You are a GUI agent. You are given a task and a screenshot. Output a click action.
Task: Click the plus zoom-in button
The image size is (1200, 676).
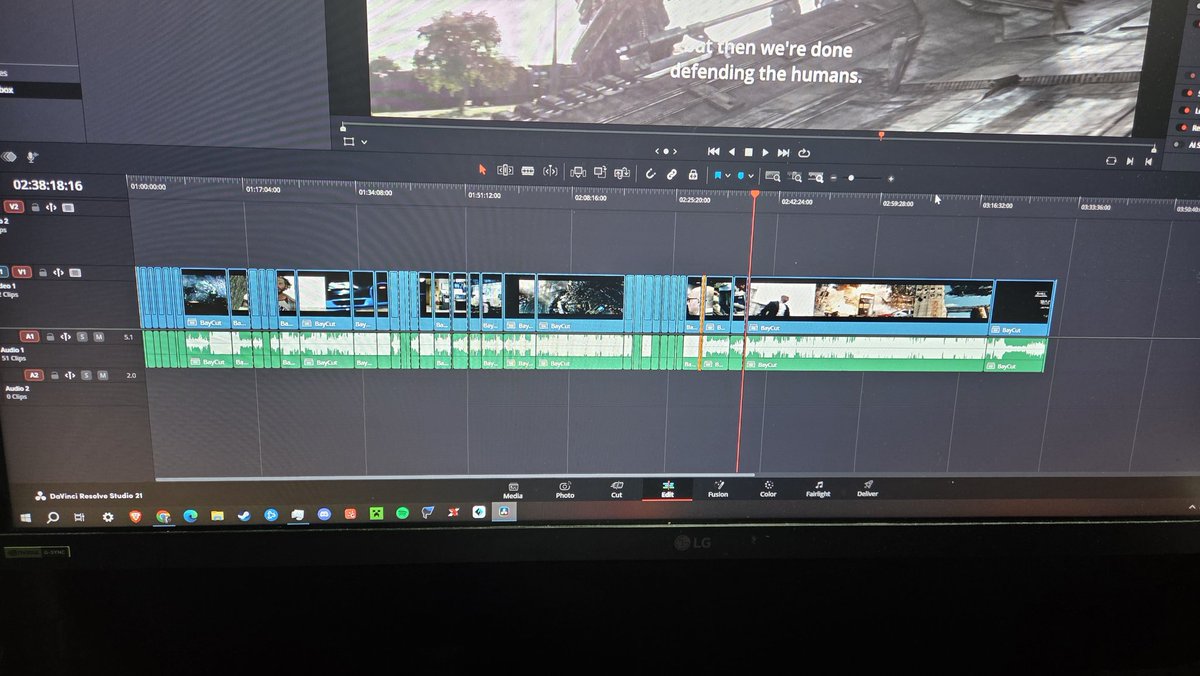point(891,178)
